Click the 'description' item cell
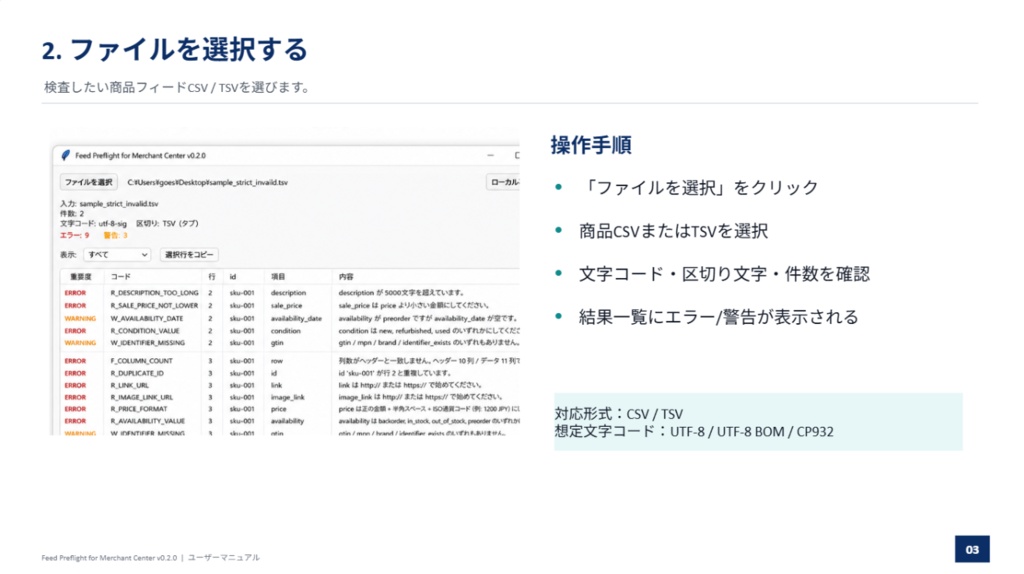The image size is (1024, 574). pyautogui.click(x=288, y=293)
